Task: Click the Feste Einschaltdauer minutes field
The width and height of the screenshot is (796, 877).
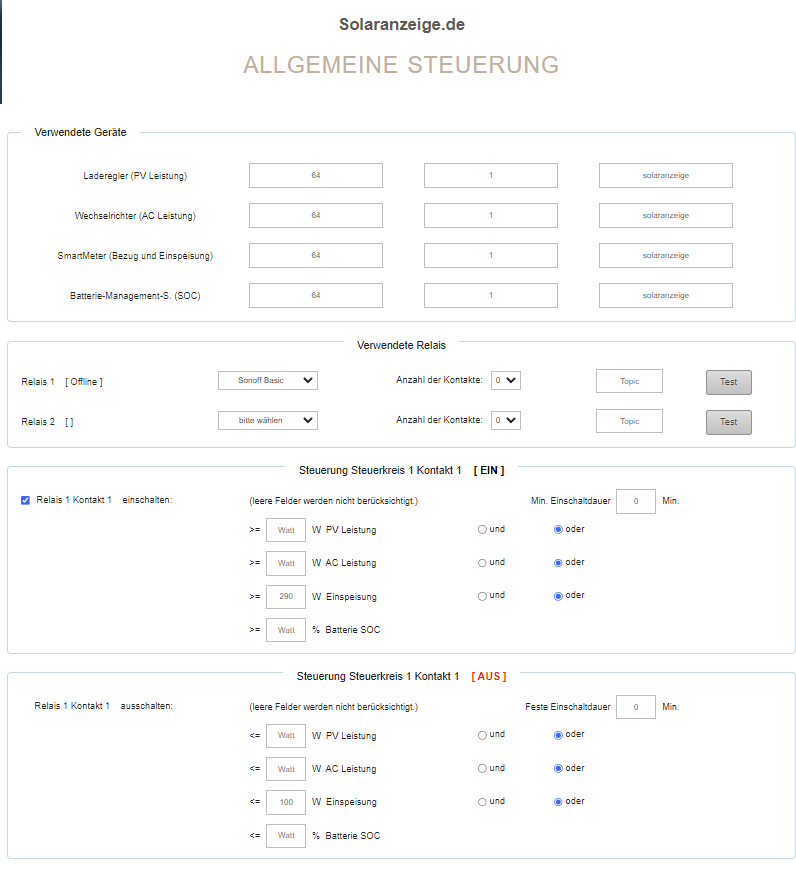Action: (635, 707)
